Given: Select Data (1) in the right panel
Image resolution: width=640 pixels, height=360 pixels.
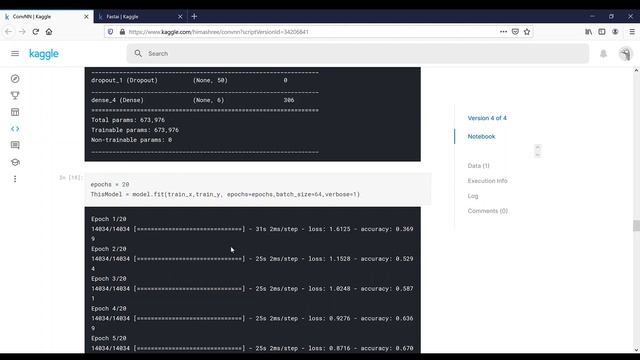Looking at the screenshot, I should 478,166.
